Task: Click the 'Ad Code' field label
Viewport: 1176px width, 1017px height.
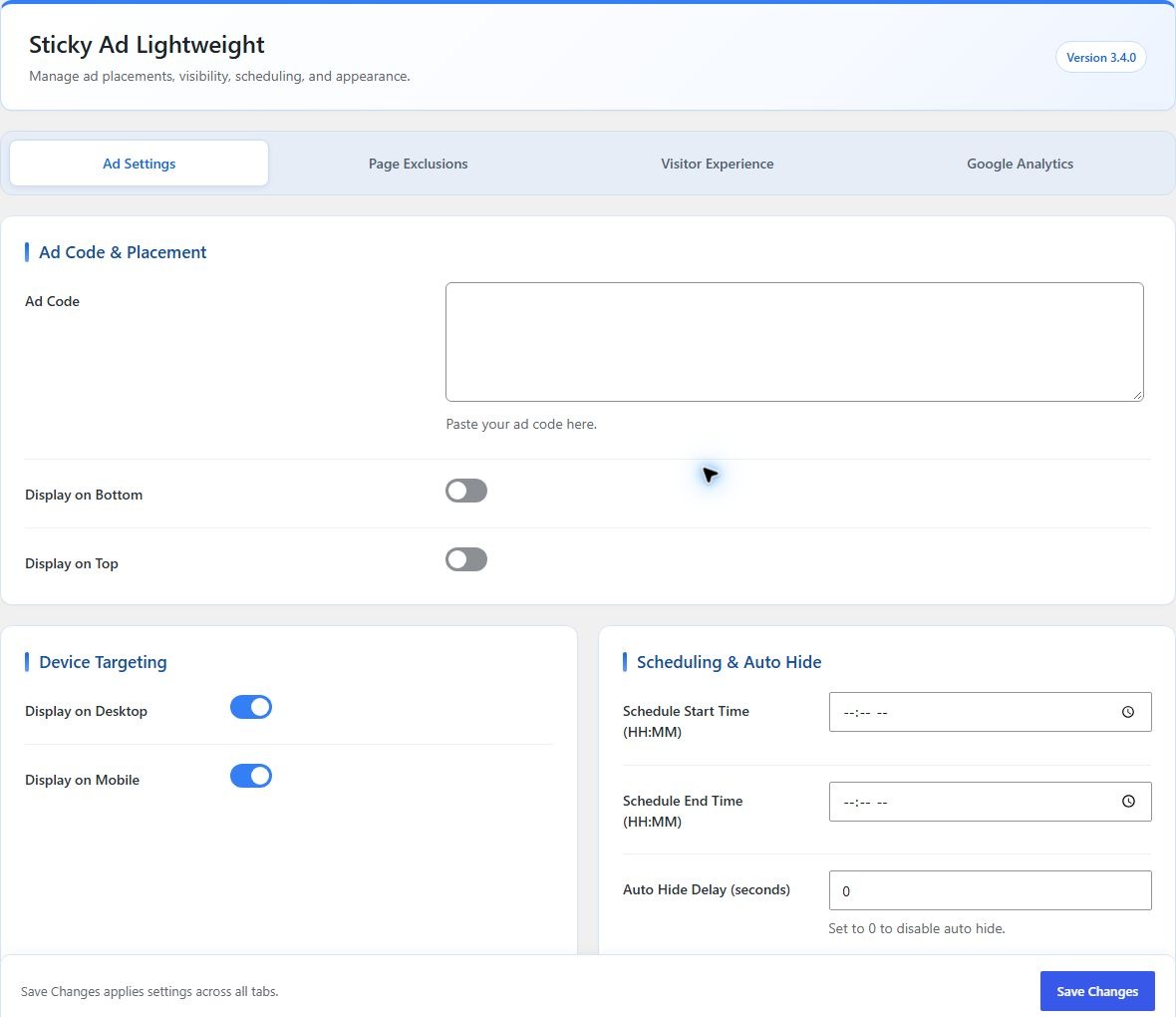Action: 52,301
